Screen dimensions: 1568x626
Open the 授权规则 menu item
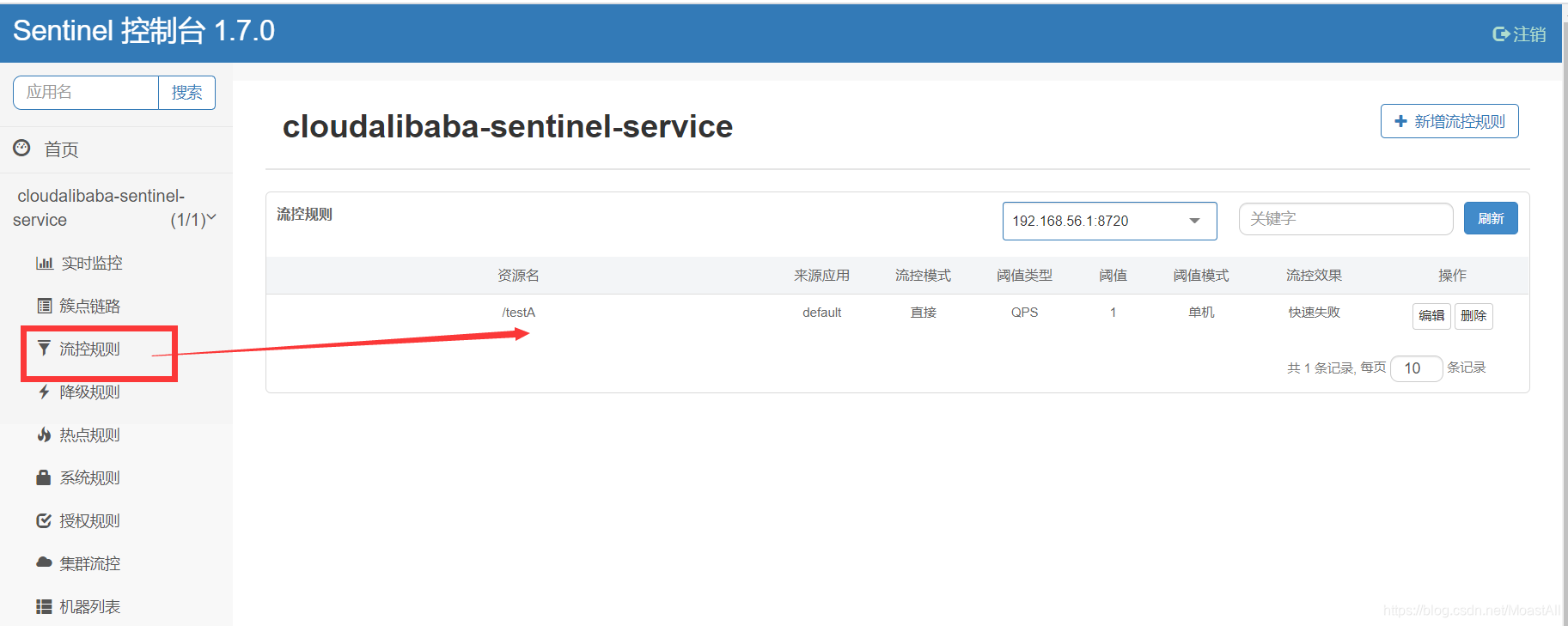coord(89,520)
